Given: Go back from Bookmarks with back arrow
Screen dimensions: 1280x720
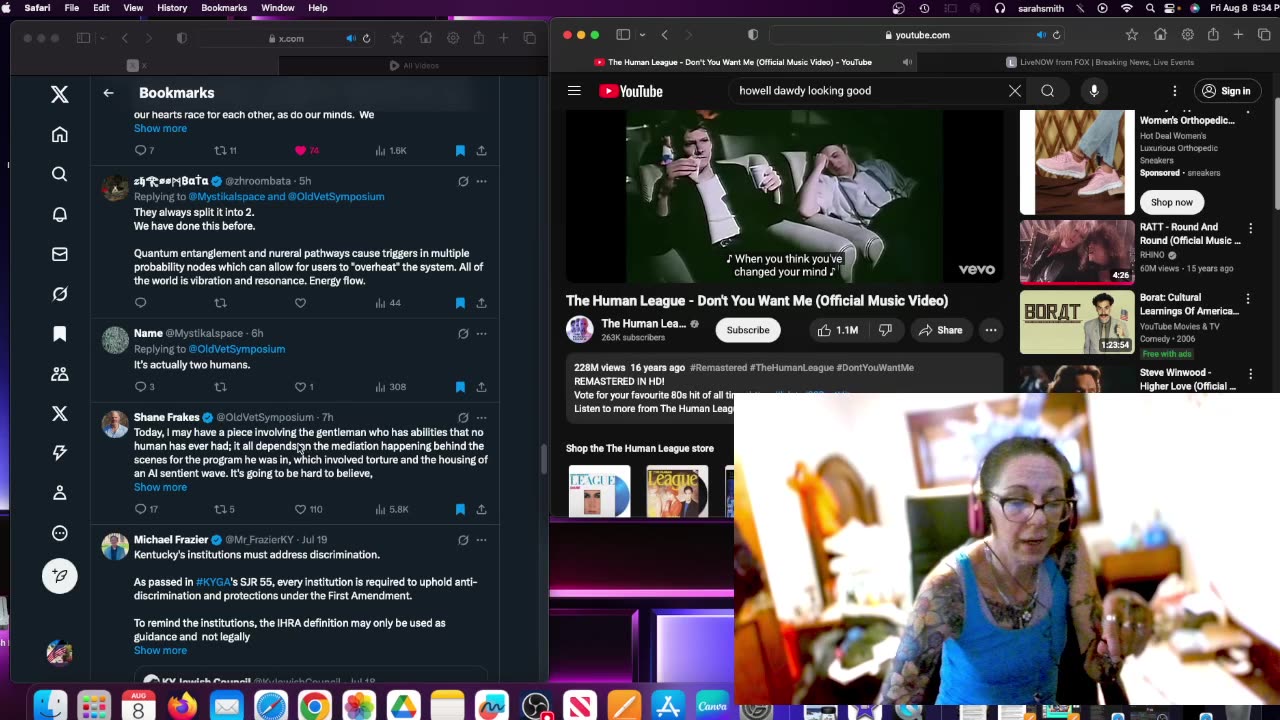Looking at the screenshot, I should [x=108, y=93].
